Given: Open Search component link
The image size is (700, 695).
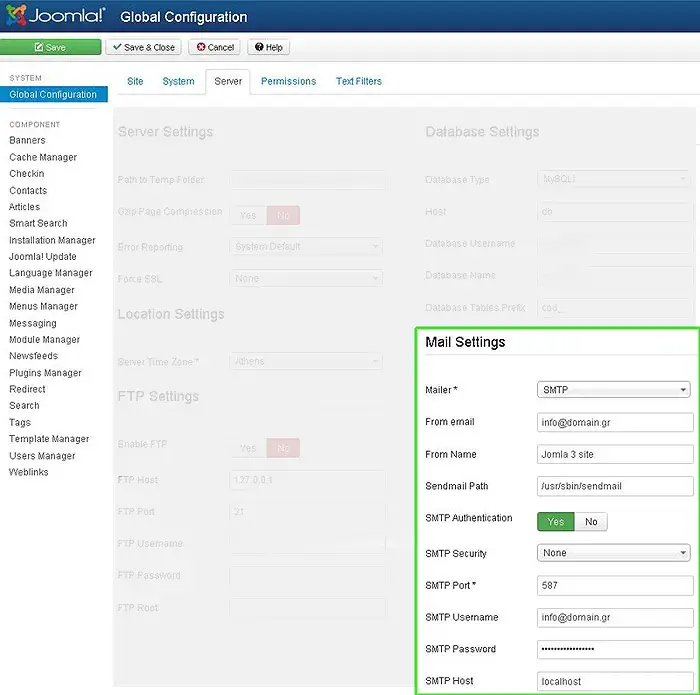Looking at the screenshot, I should pos(25,406).
